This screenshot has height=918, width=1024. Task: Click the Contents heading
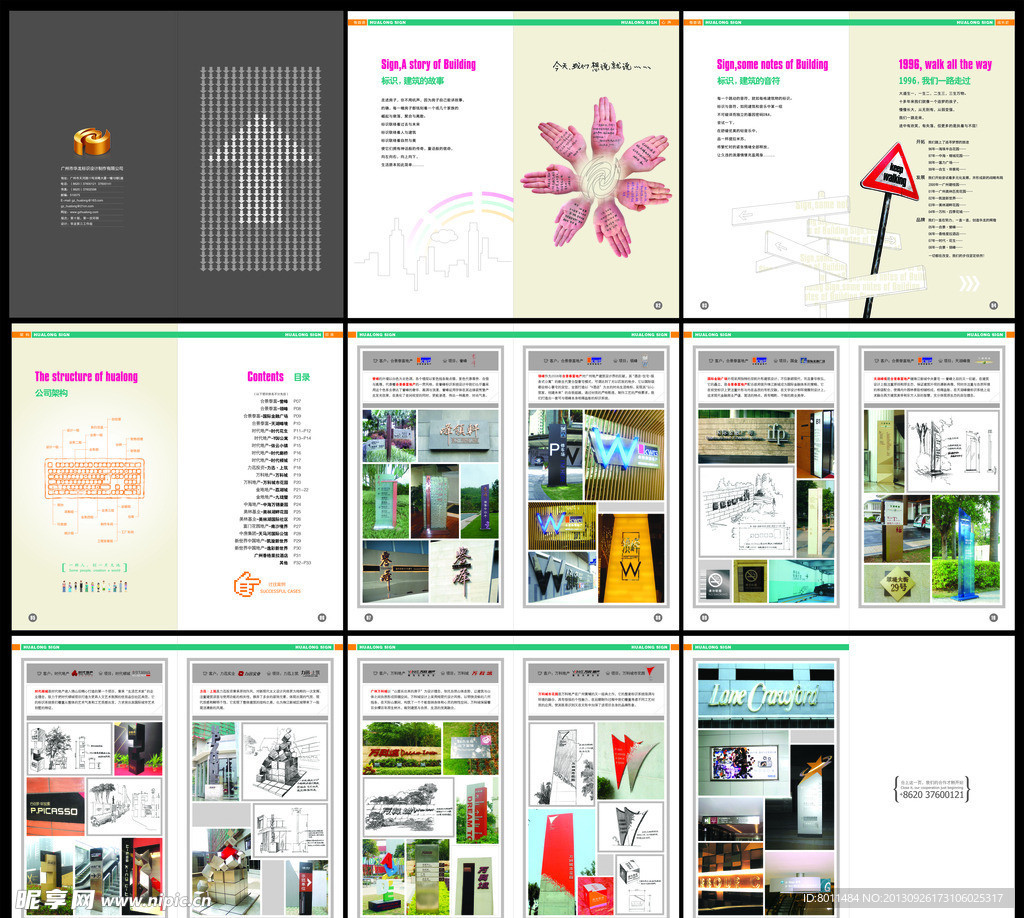pos(266,377)
